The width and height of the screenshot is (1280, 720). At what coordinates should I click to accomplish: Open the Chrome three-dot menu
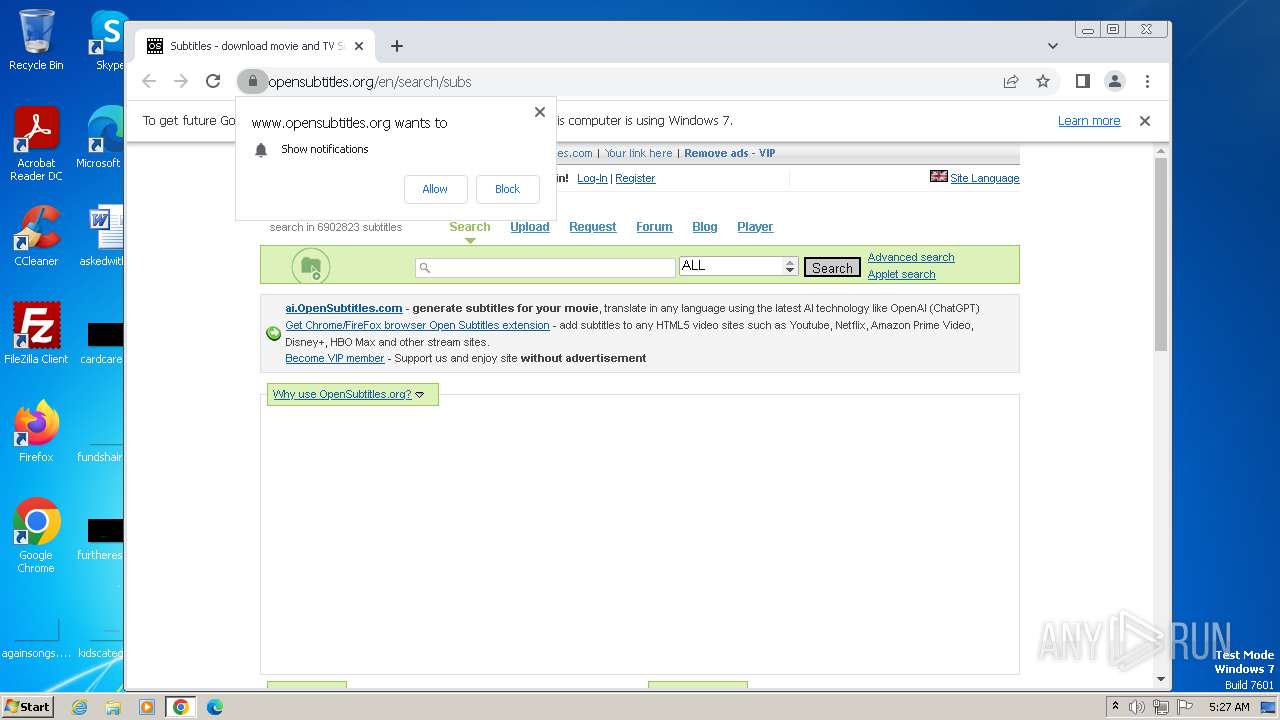coord(1147,81)
